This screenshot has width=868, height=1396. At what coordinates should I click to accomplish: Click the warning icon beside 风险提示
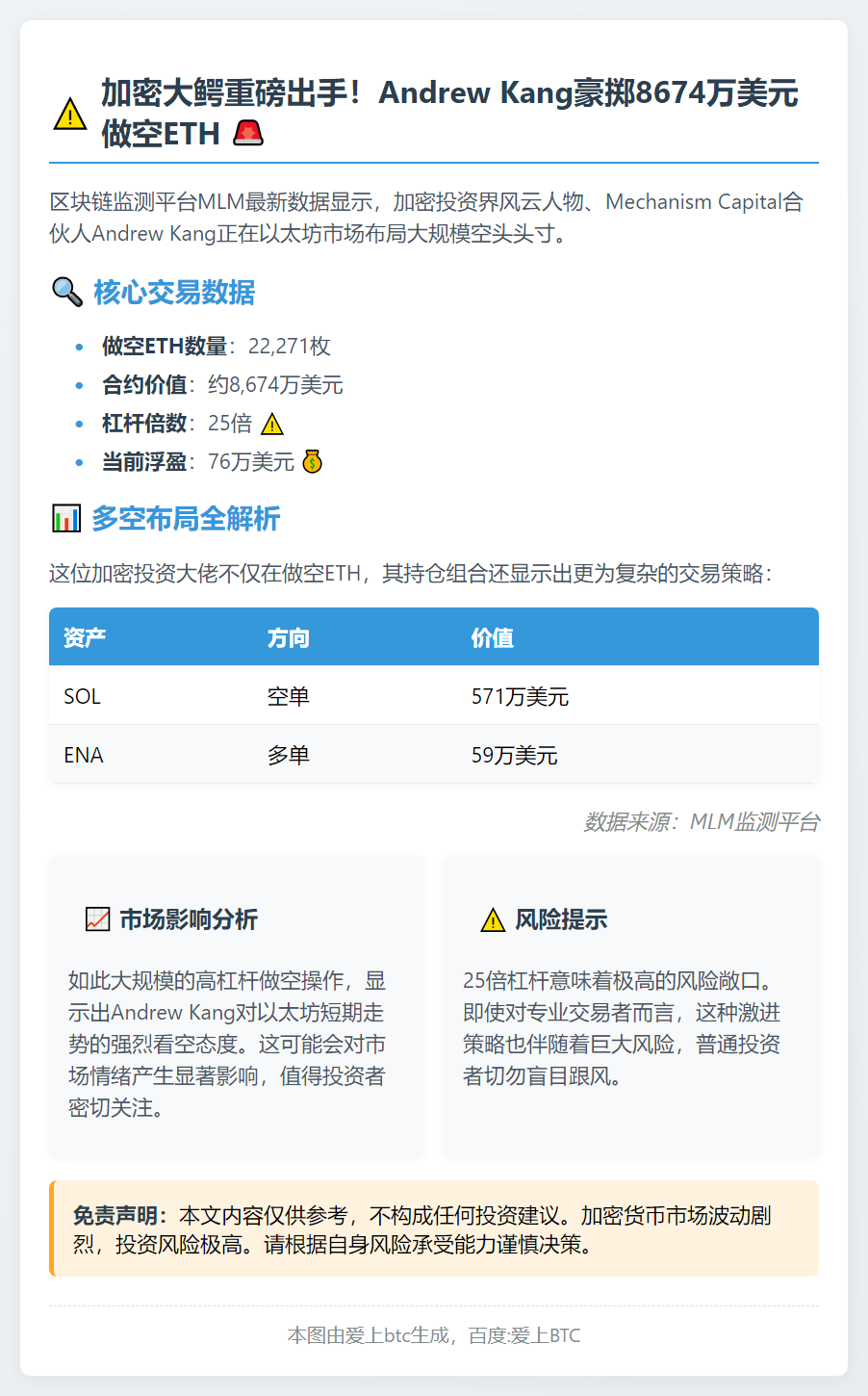(493, 920)
